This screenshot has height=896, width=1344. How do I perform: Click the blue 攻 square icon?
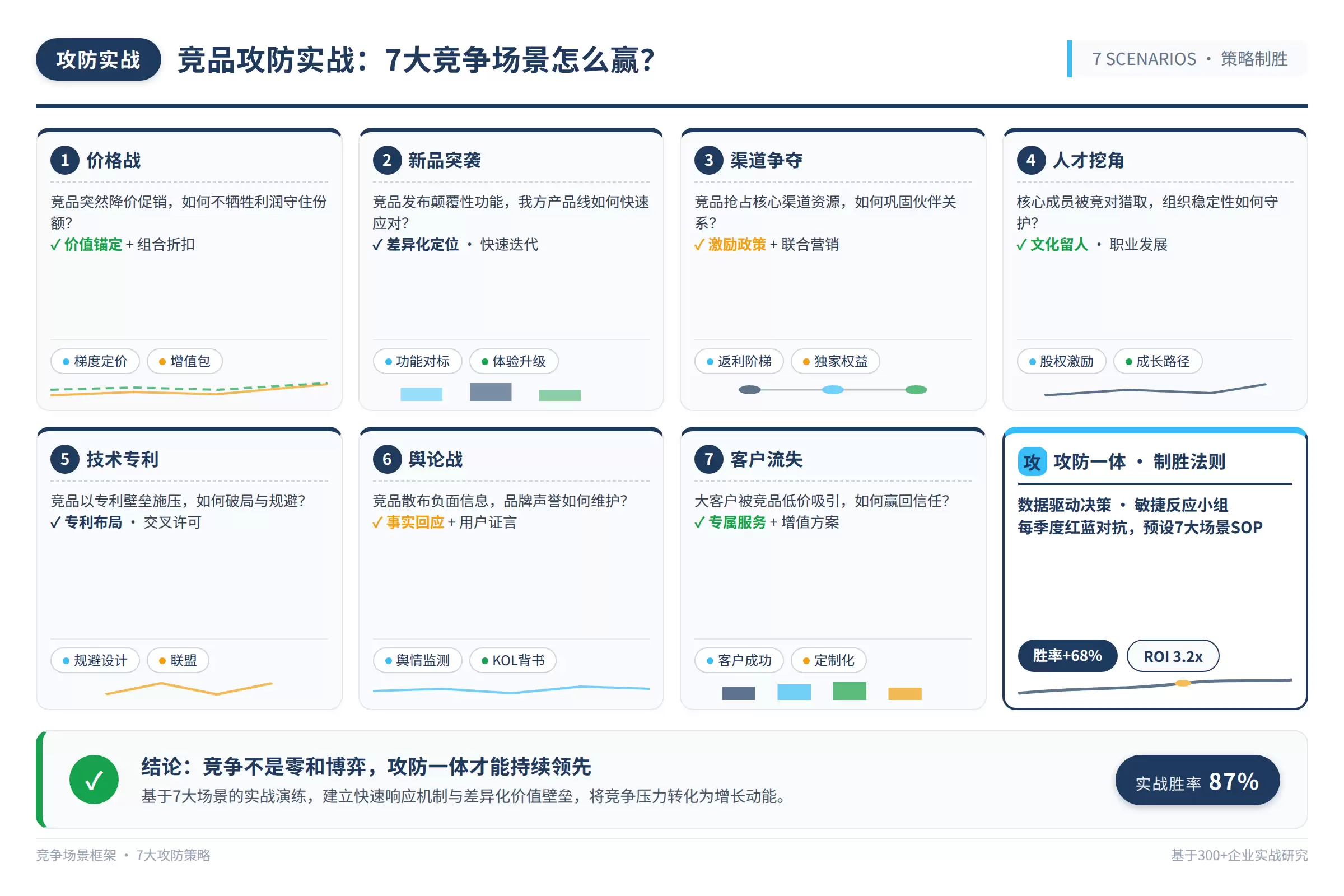point(1032,461)
